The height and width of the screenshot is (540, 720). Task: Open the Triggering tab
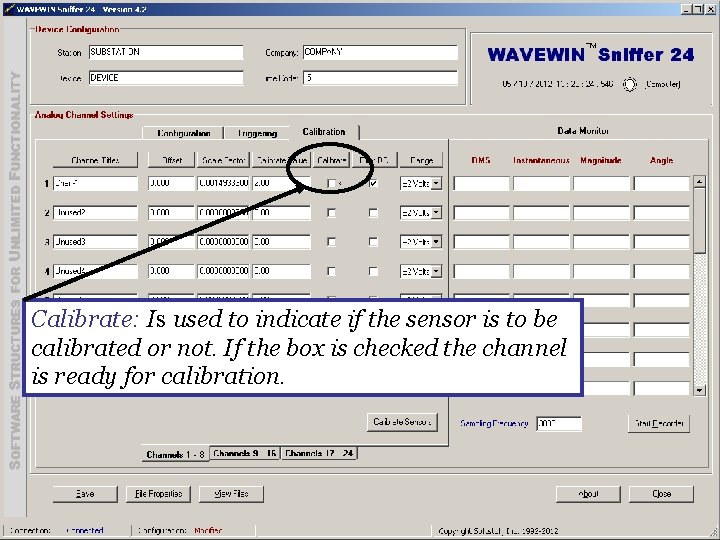coord(257,133)
